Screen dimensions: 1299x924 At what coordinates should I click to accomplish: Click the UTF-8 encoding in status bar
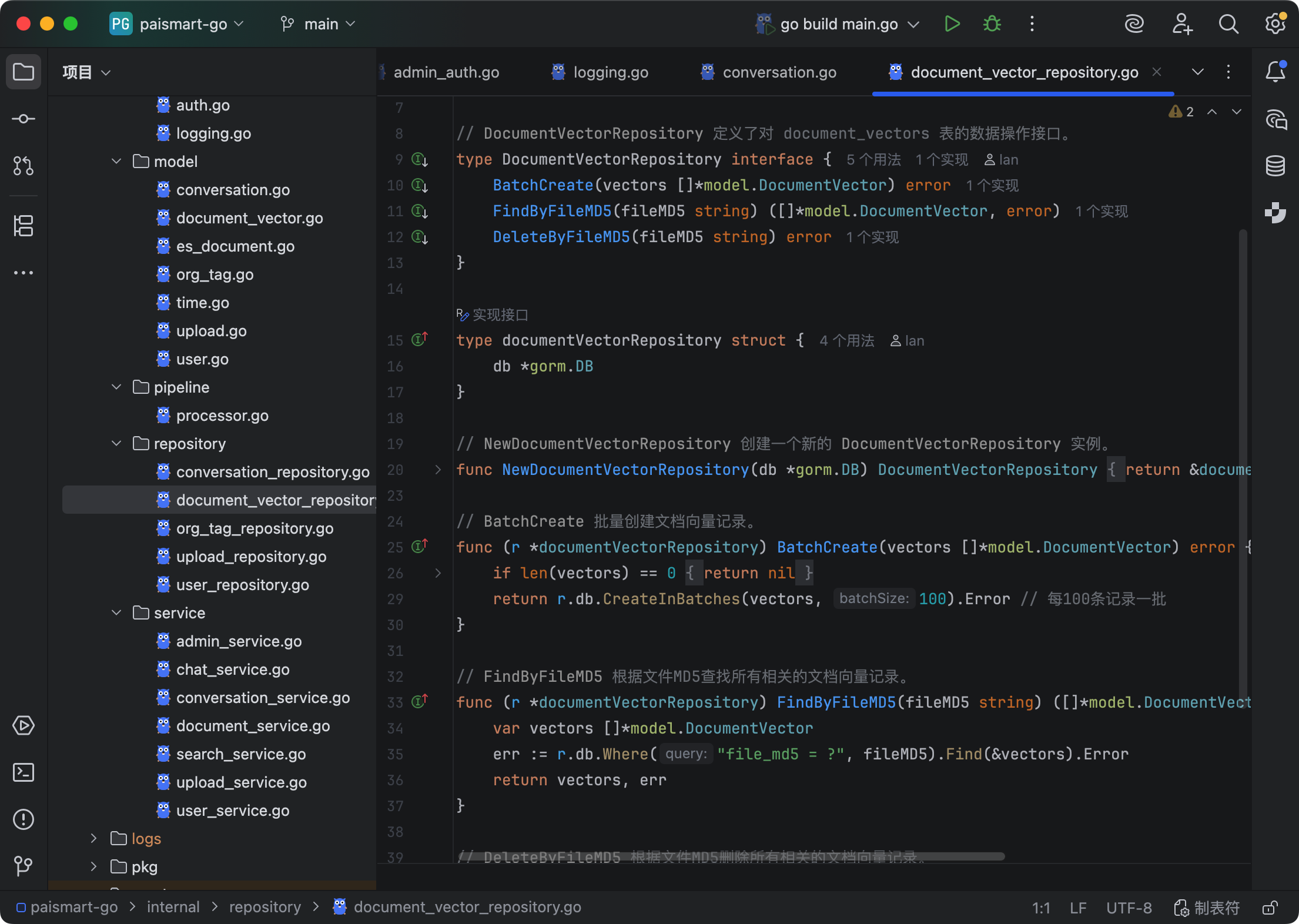pyautogui.click(x=1129, y=908)
